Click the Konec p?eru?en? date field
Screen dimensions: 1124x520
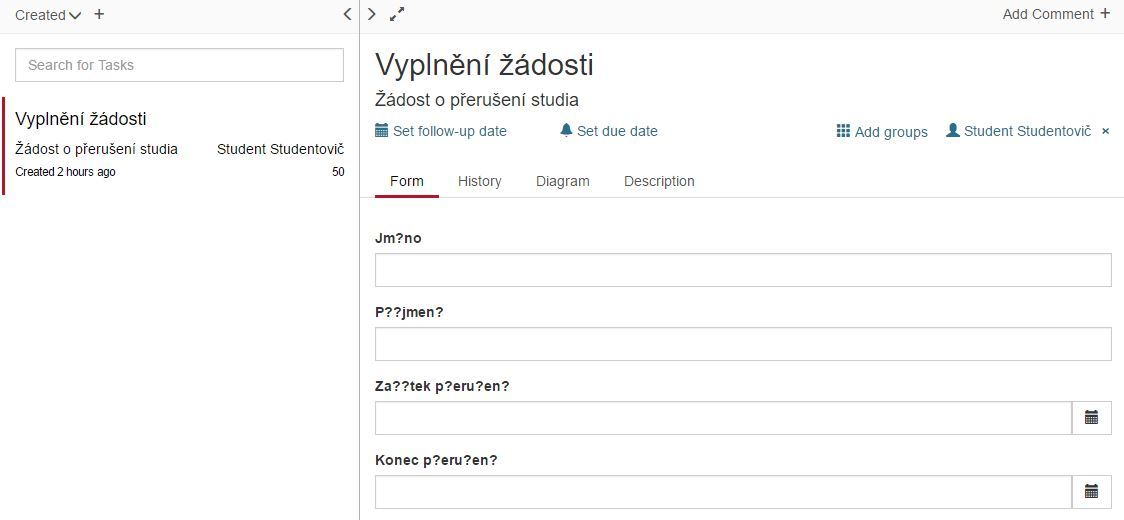pyautogui.click(x=723, y=492)
